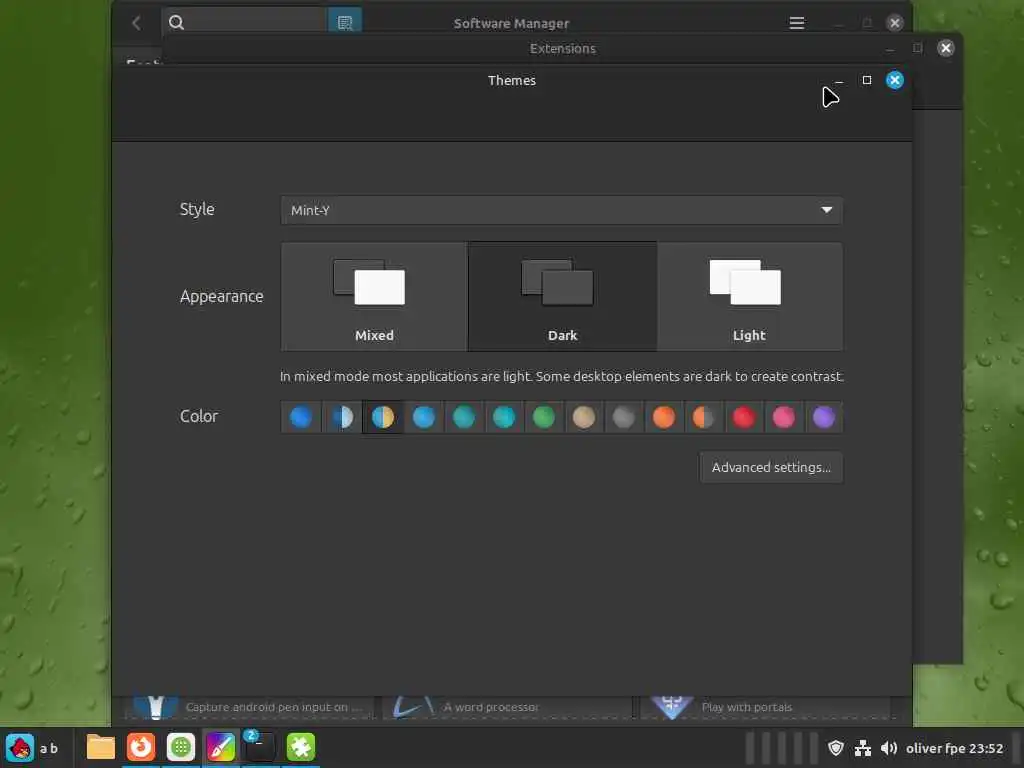Open the shield update tray icon

tap(835, 748)
